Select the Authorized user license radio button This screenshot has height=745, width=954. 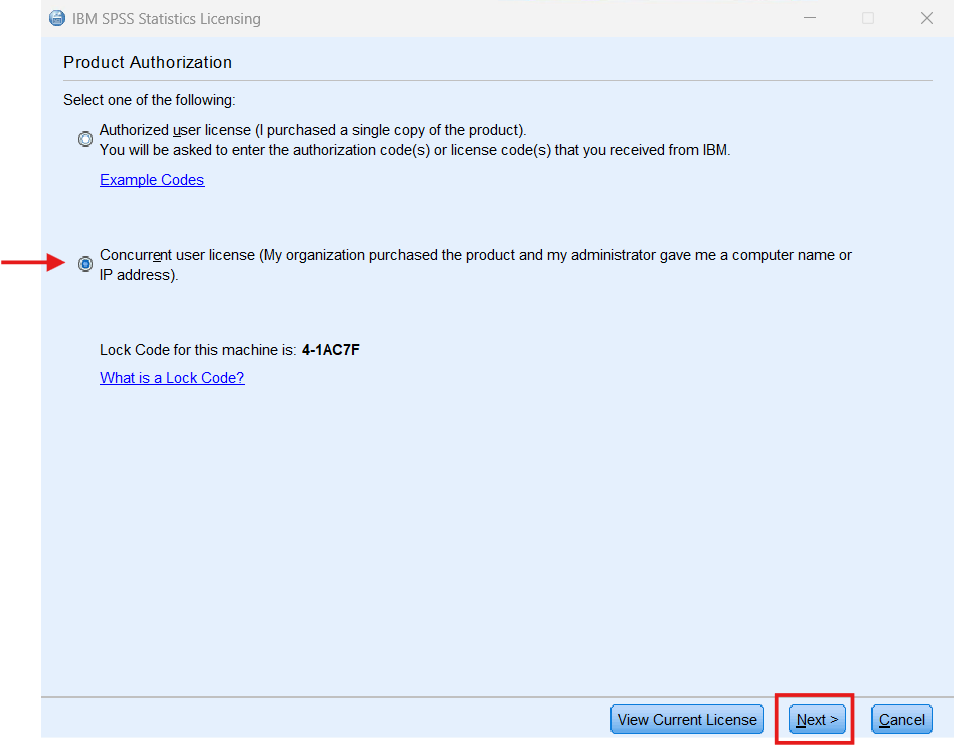[85, 139]
